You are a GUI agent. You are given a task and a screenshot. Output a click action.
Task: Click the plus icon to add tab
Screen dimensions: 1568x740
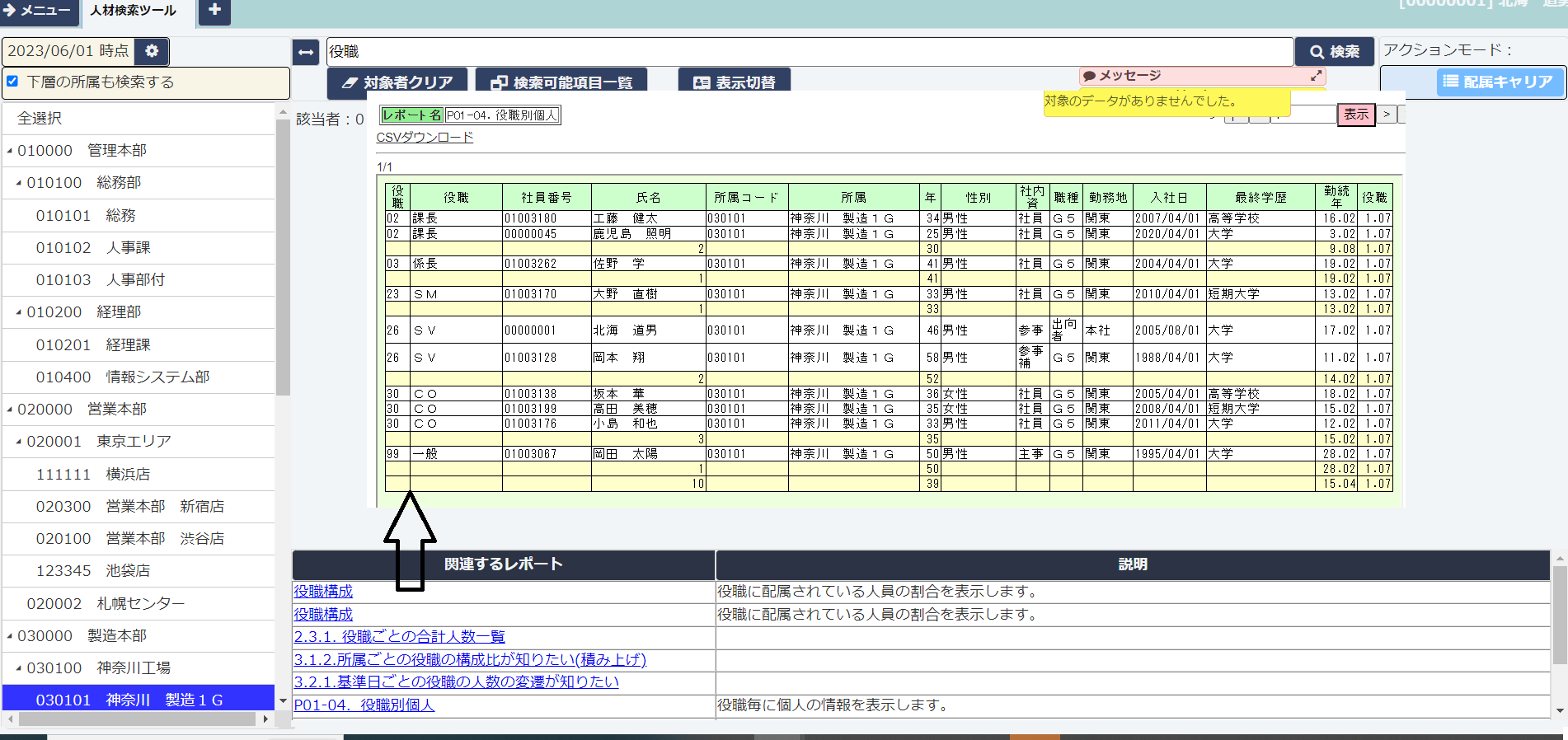pyautogui.click(x=214, y=11)
